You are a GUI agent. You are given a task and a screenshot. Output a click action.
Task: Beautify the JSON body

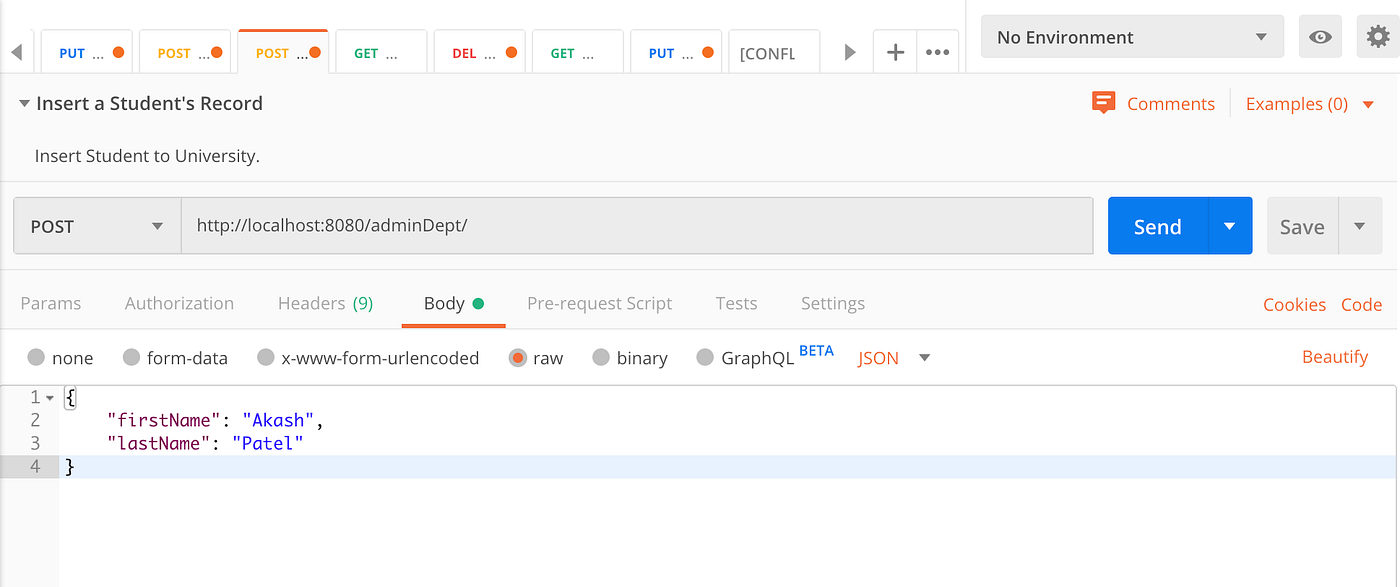coord(1335,356)
